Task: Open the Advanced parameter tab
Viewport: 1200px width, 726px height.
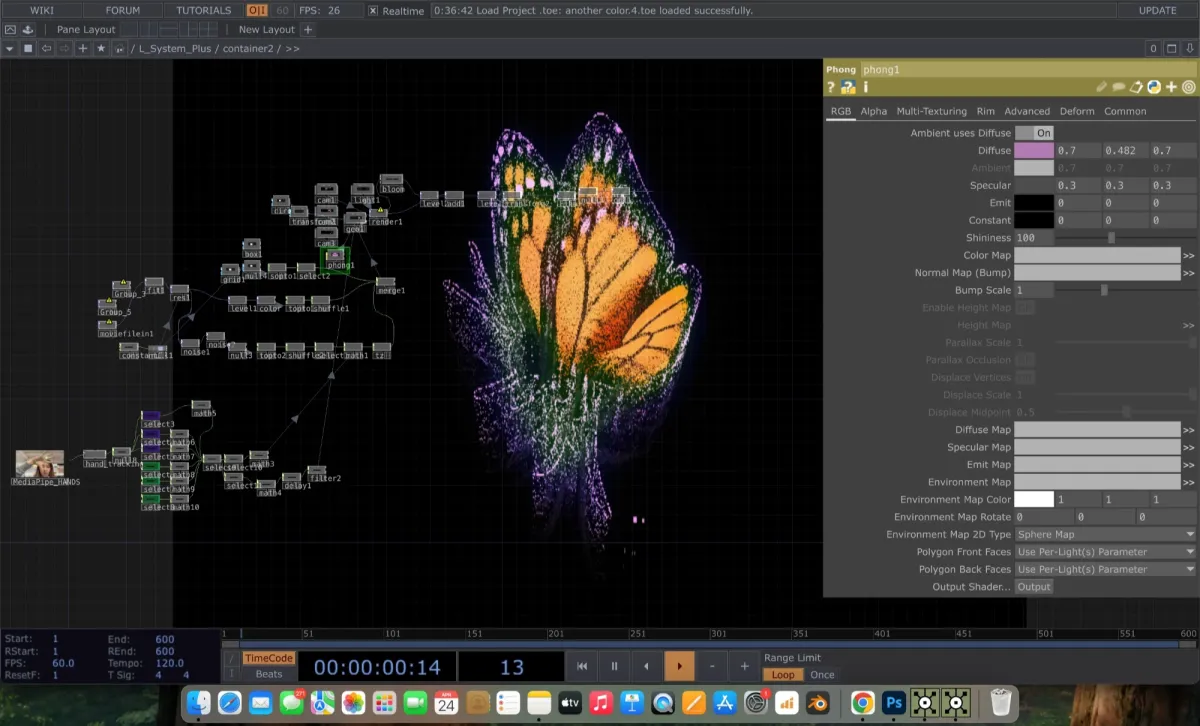Action: tap(1027, 111)
